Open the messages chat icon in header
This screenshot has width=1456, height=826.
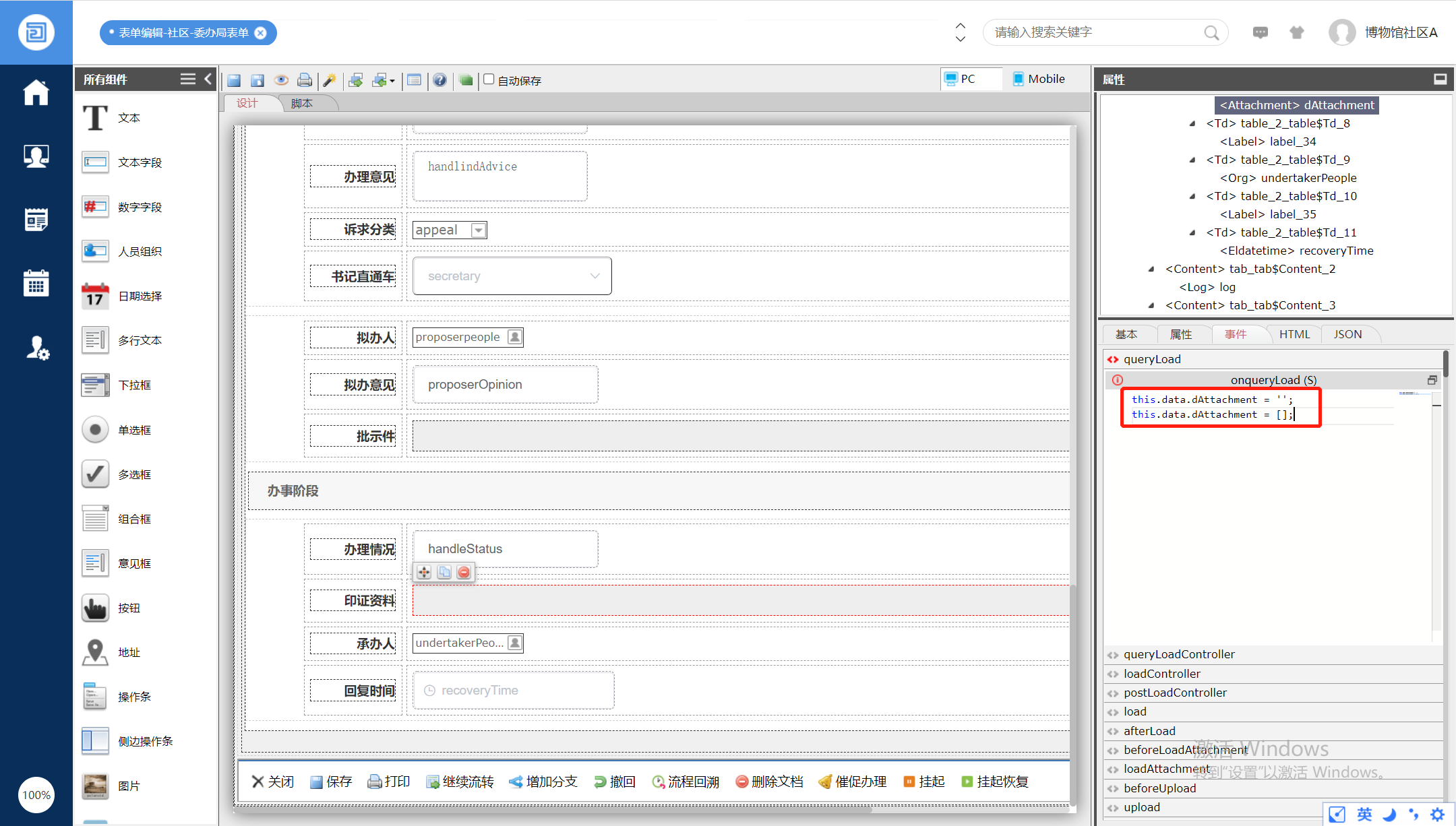point(1260,32)
